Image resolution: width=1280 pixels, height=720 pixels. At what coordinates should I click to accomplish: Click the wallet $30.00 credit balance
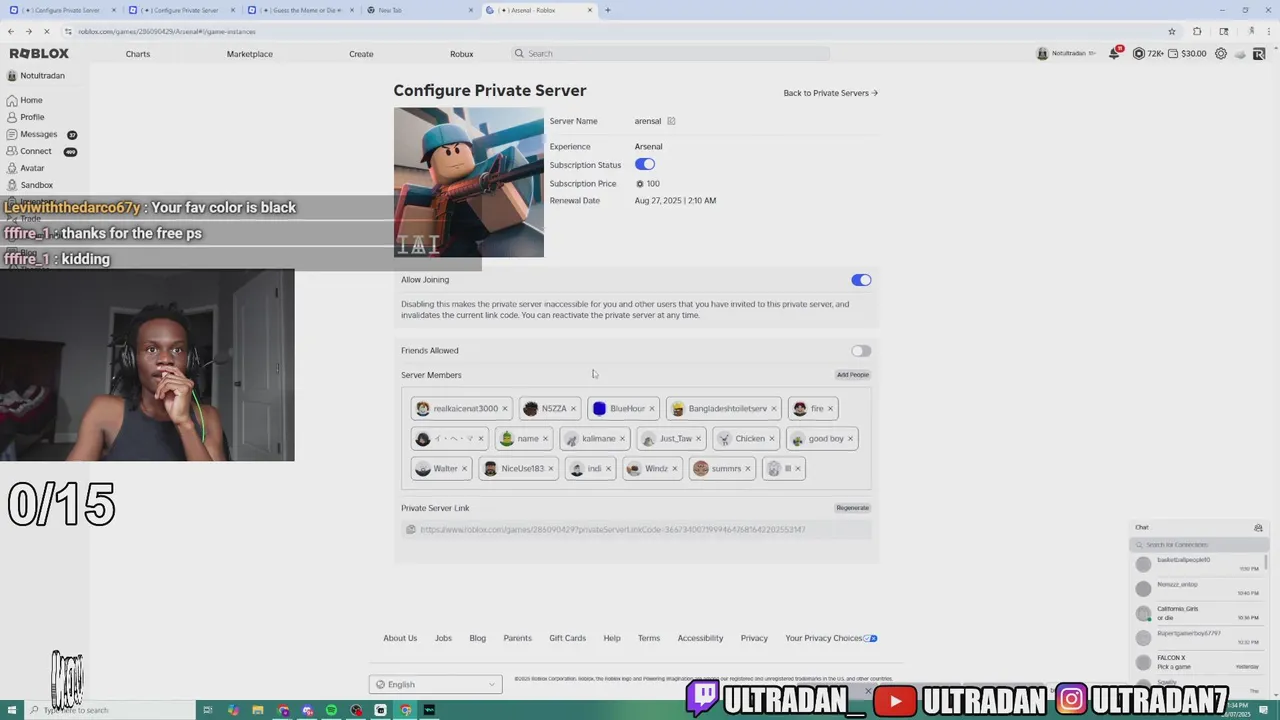tap(1188, 54)
